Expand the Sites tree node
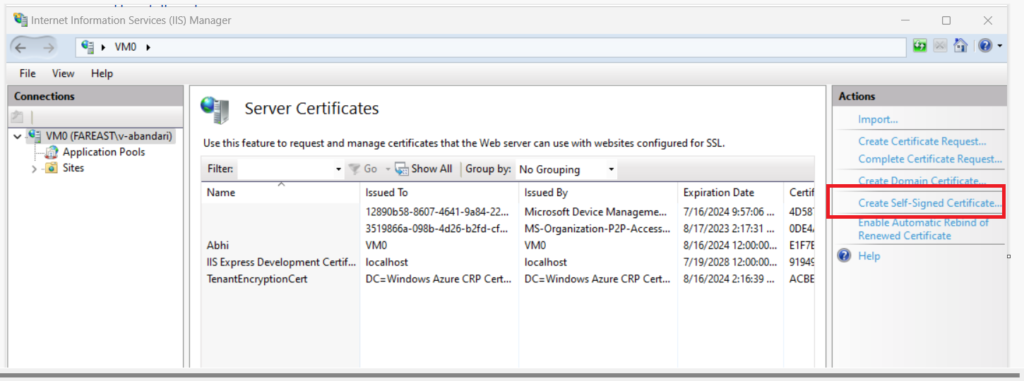Image resolution: width=1024 pixels, height=381 pixels. pos(34,169)
